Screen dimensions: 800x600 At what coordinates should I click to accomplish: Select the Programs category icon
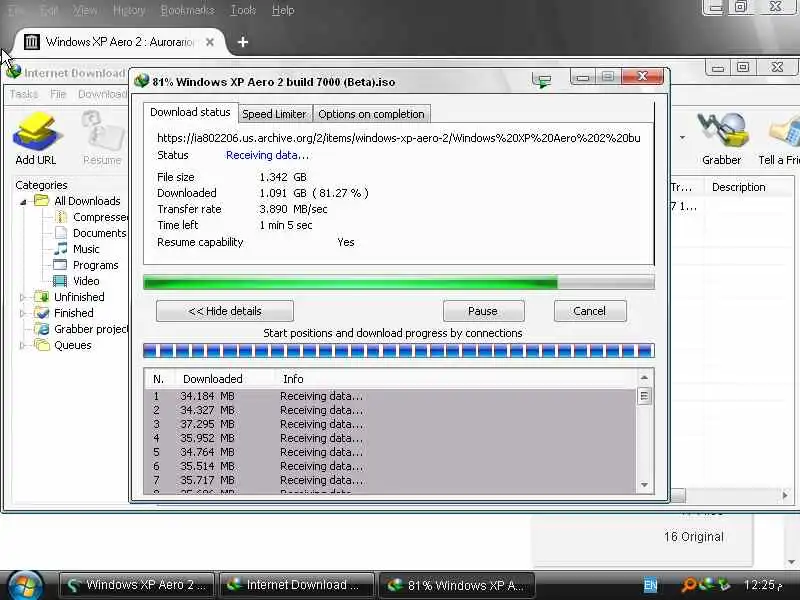point(60,265)
